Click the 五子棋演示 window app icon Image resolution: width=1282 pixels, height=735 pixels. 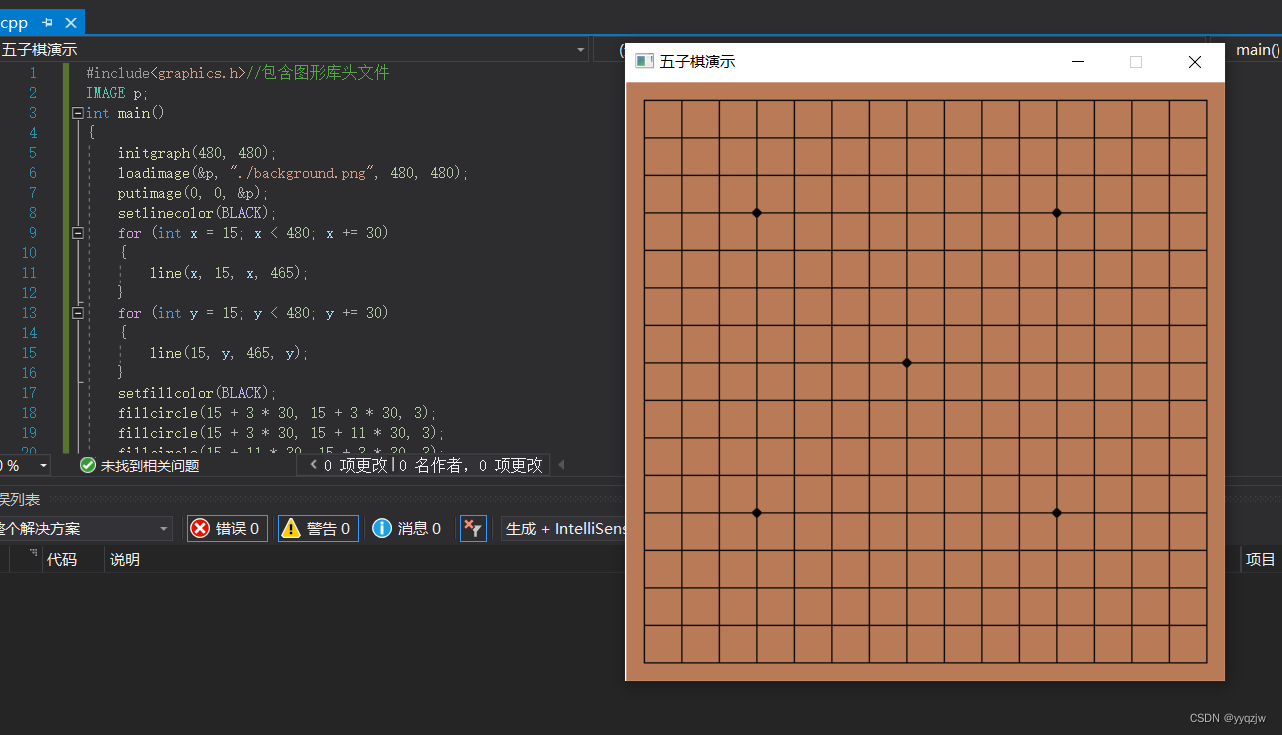point(644,62)
